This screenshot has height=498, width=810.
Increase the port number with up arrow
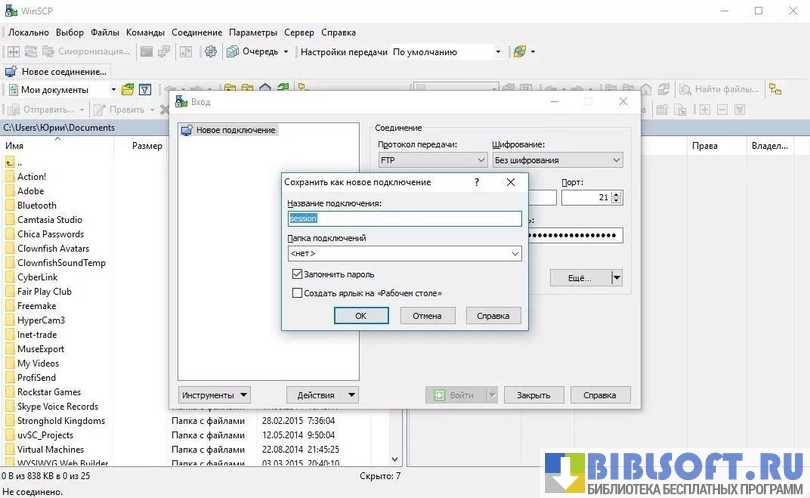(x=615, y=194)
